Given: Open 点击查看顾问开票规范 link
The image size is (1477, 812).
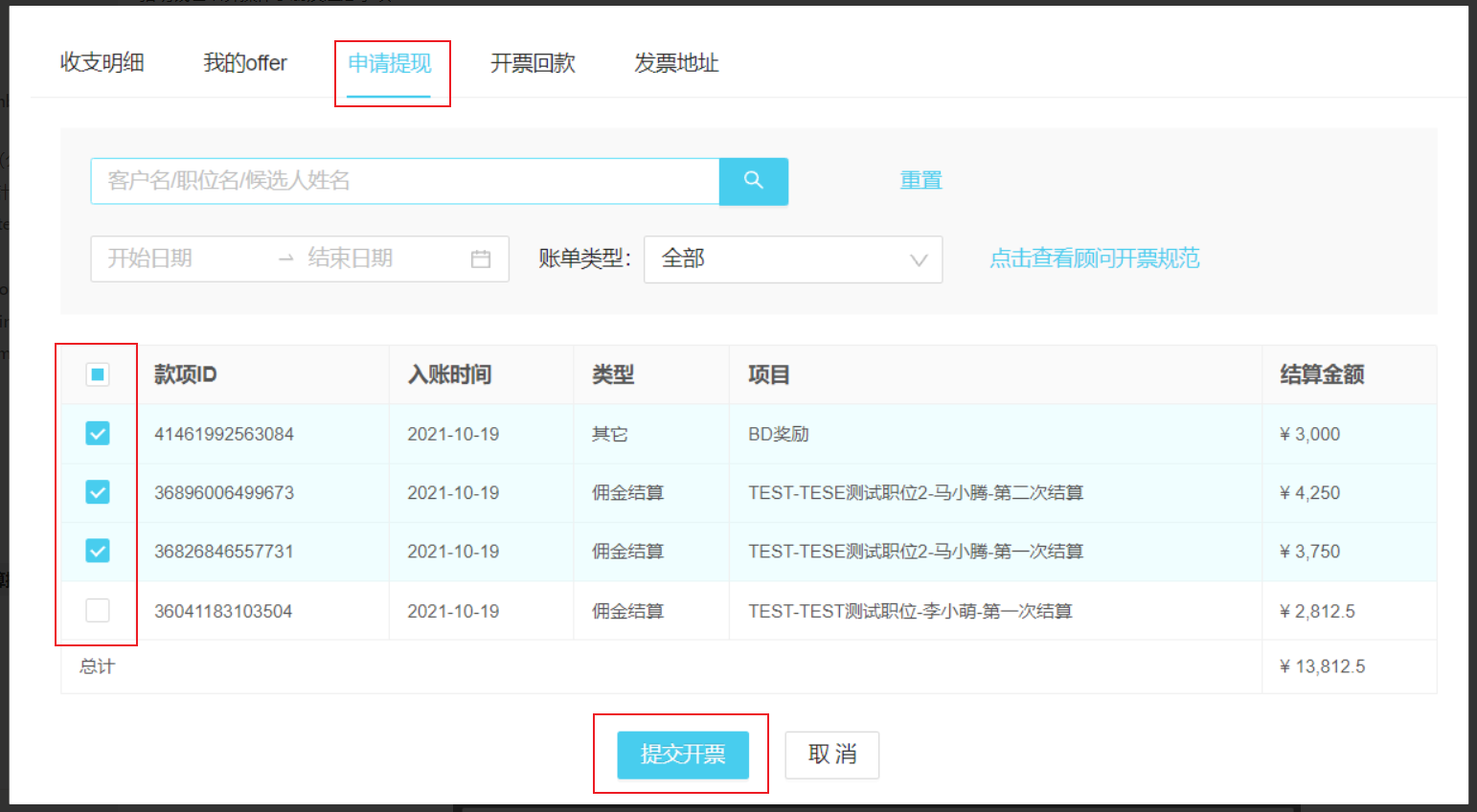Looking at the screenshot, I should pyautogui.click(x=1095, y=259).
